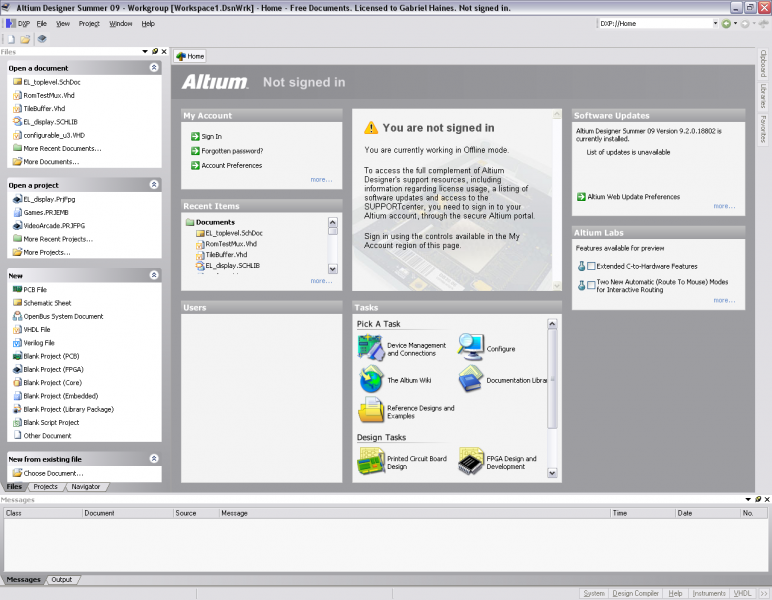Image resolution: width=772 pixels, height=600 pixels.
Task: Collapse the New from existing file section
Action: coord(154,459)
